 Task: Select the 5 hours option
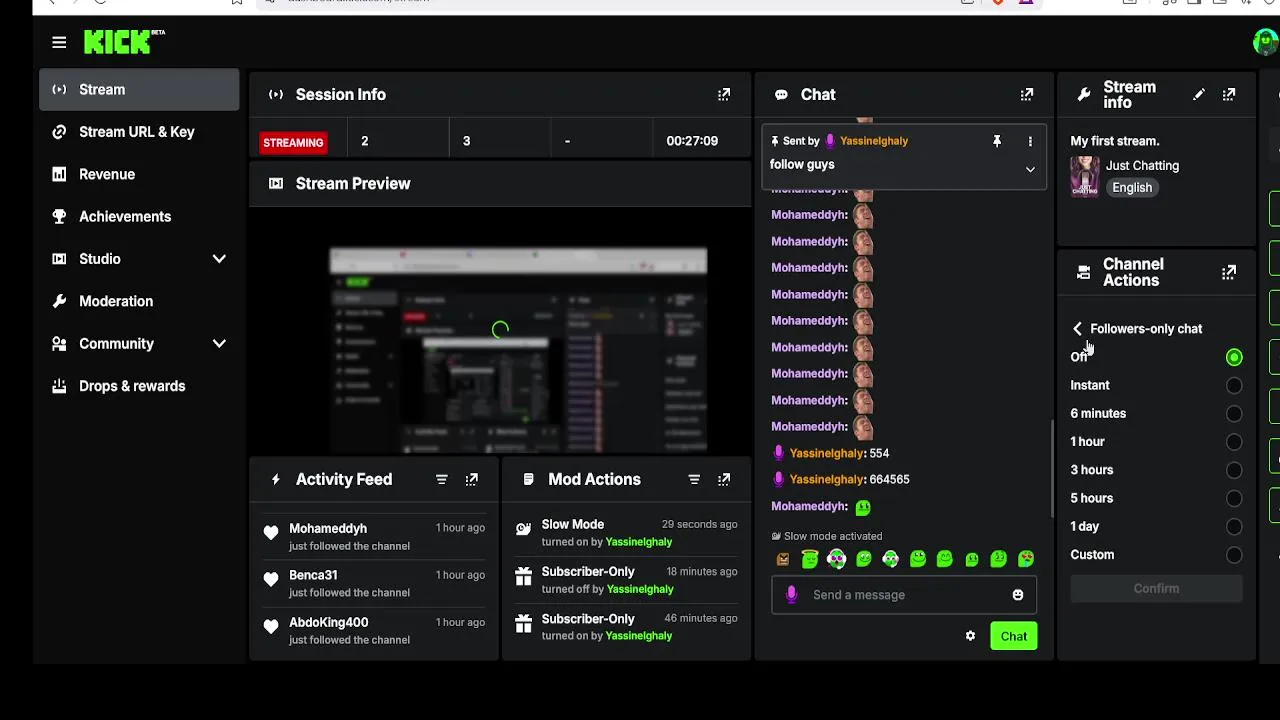[x=1234, y=498]
